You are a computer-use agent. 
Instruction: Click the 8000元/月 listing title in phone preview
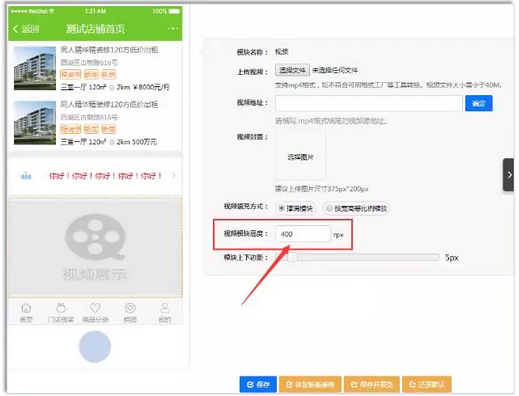pyautogui.click(x=109, y=50)
